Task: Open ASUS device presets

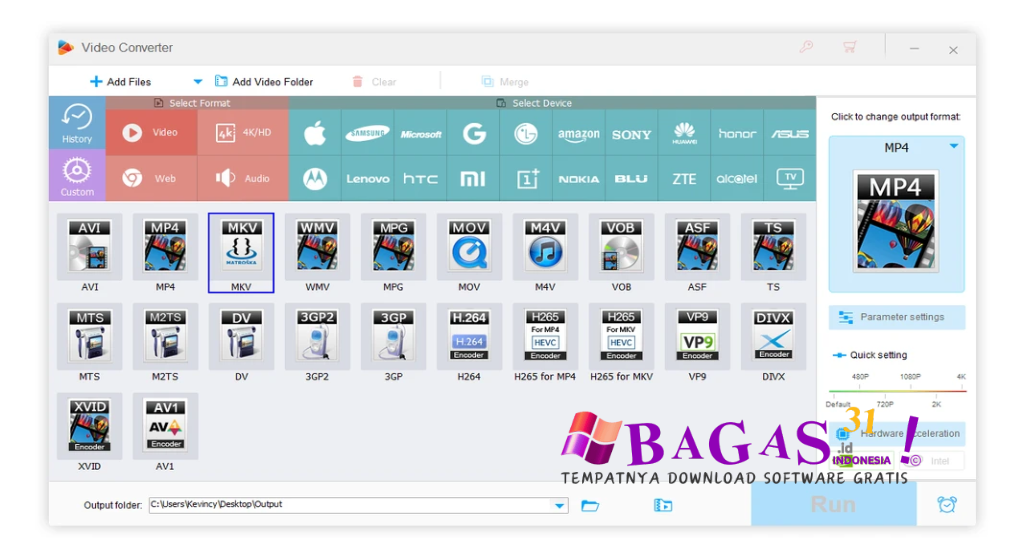Action: (x=790, y=133)
